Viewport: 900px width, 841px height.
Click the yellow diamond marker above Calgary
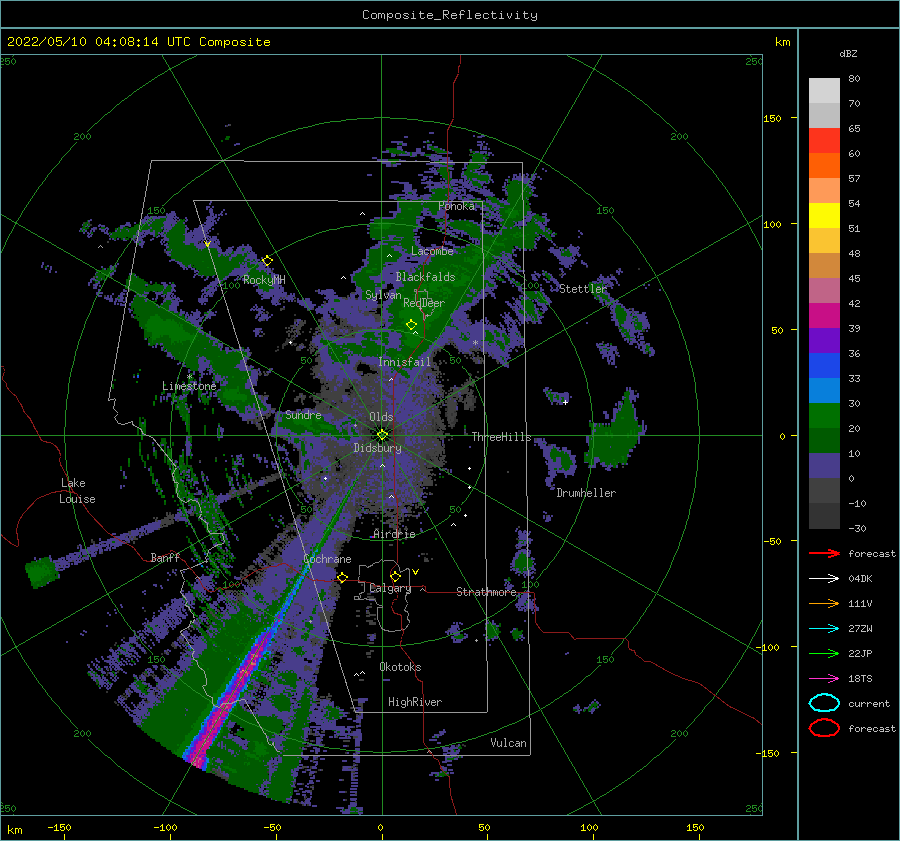(x=395, y=576)
